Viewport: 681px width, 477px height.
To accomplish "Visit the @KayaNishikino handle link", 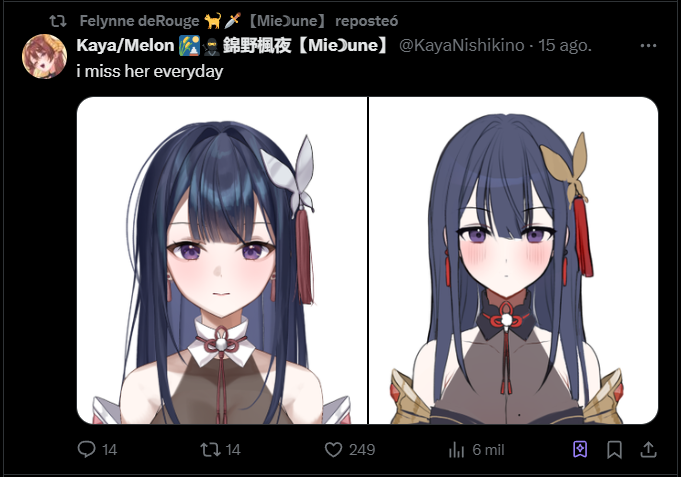I will pyautogui.click(x=462, y=45).
